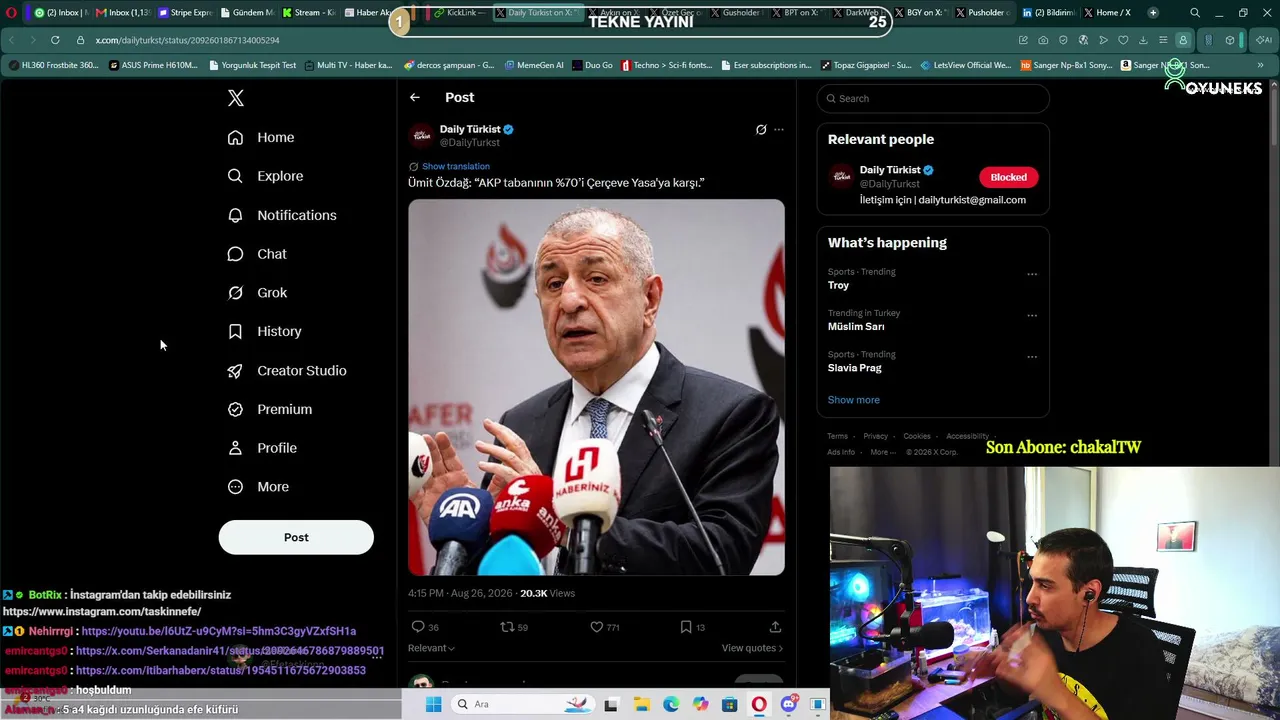This screenshot has height=720, width=1280.
Task: Open options for the Müslim Sarı trend
Action: click(x=1032, y=315)
